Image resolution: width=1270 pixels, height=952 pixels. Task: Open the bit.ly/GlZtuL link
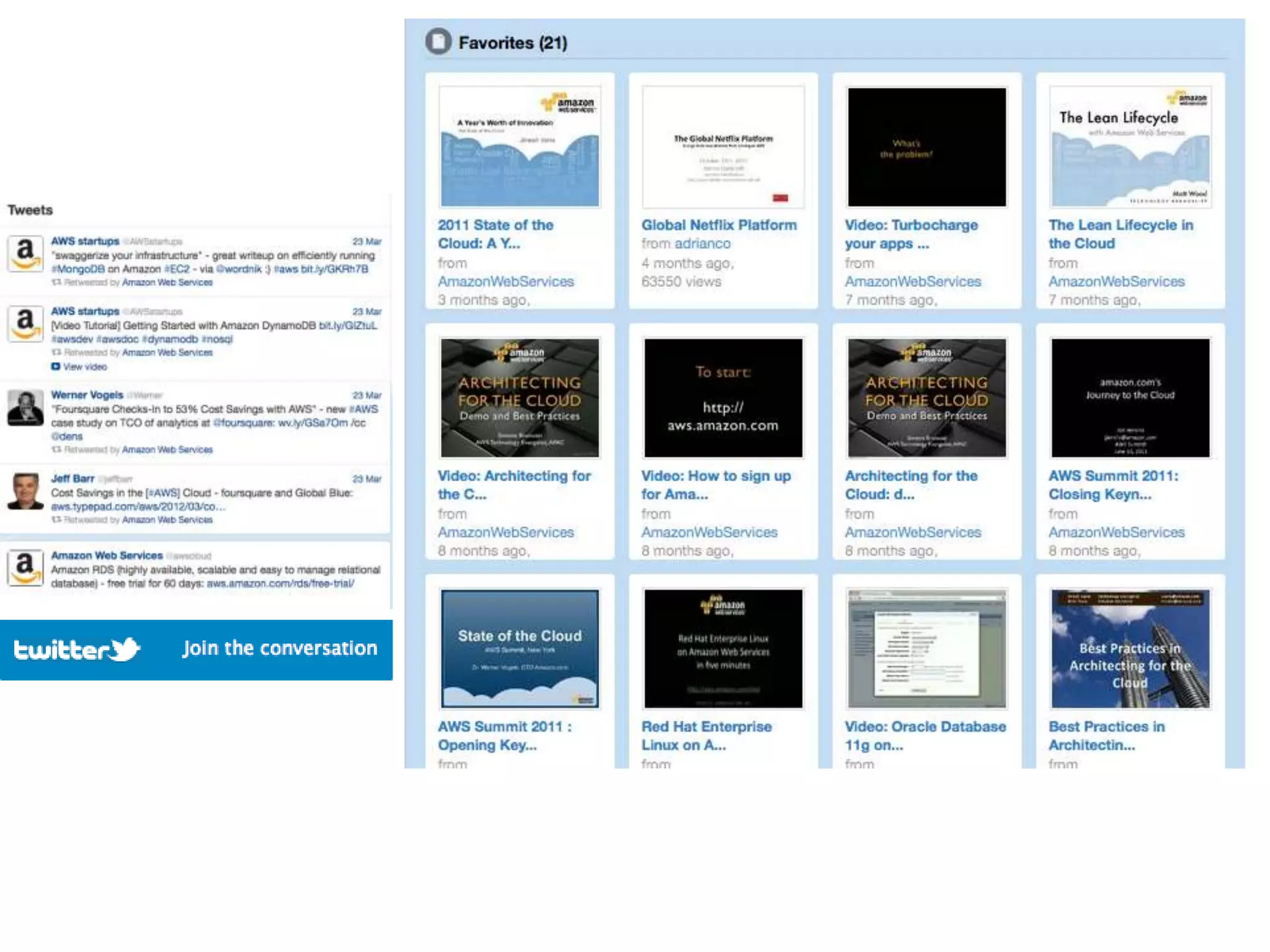coord(348,325)
